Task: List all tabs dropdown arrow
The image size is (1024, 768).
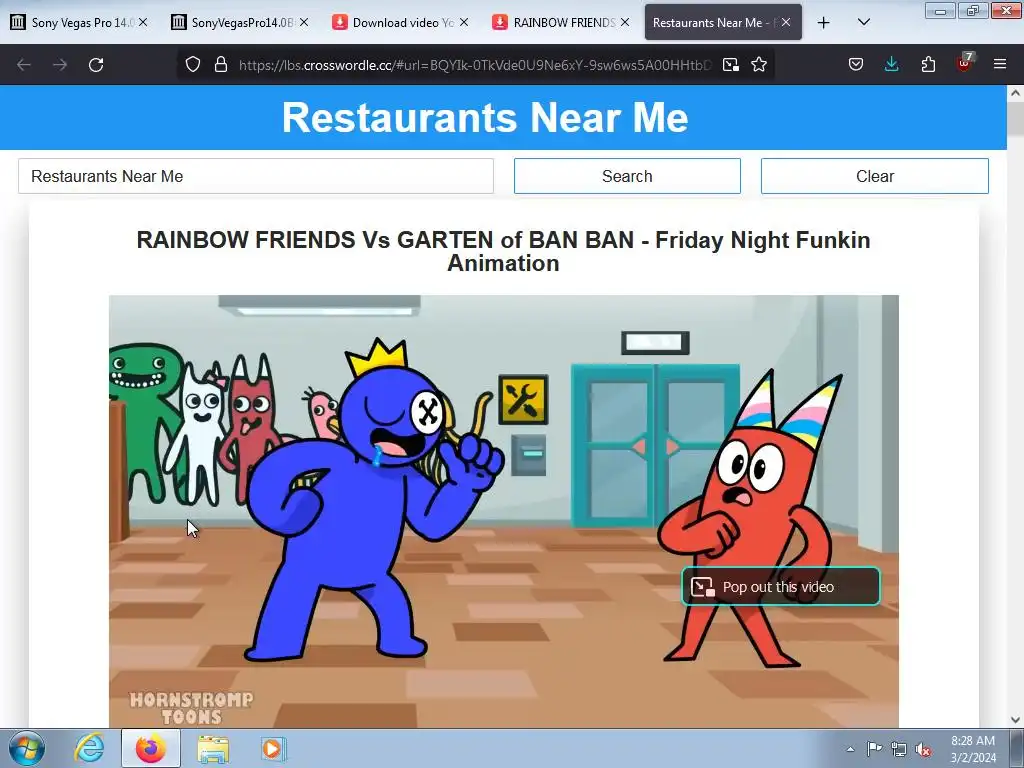Action: pyautogui.click(x=863, y=23)
